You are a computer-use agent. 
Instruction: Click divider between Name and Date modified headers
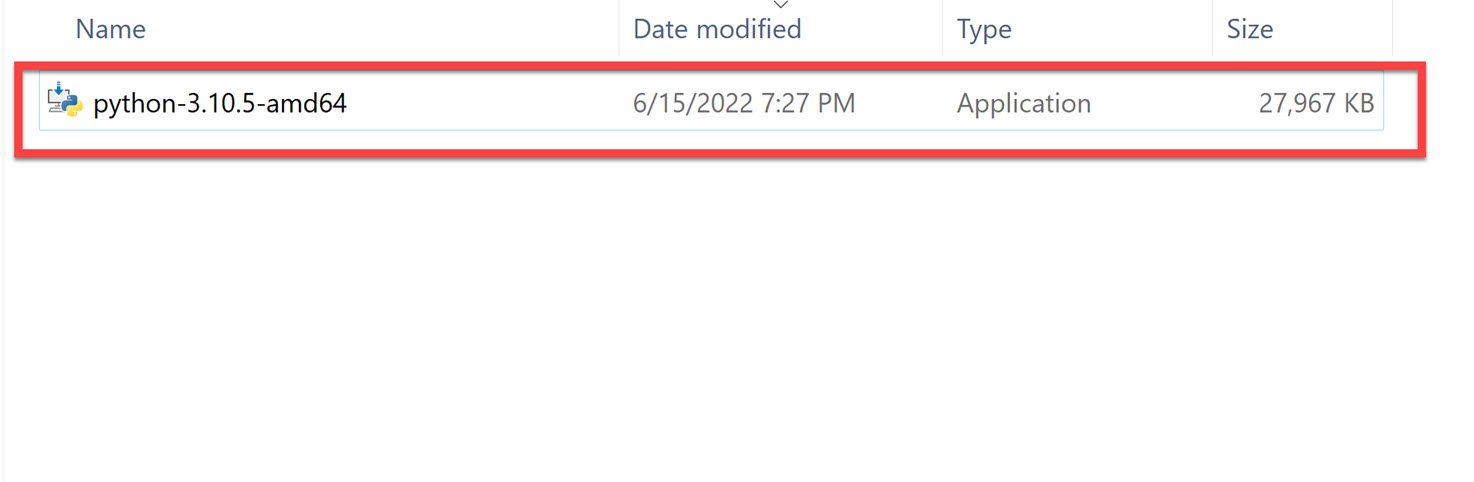(619, 29)
